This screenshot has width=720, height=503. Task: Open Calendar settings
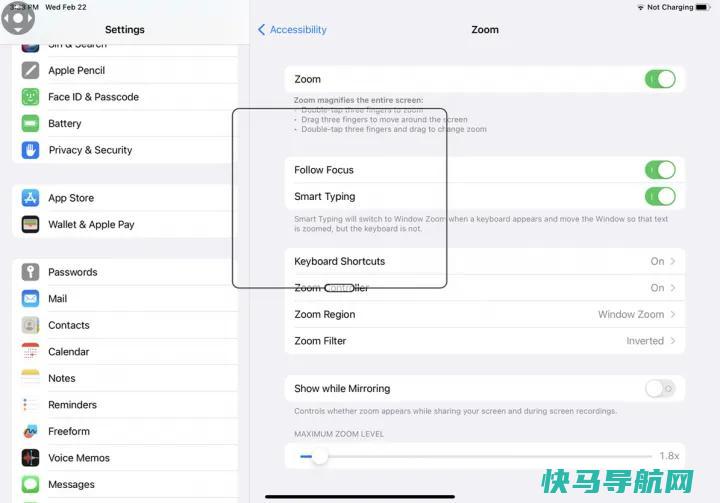point(125,351)
